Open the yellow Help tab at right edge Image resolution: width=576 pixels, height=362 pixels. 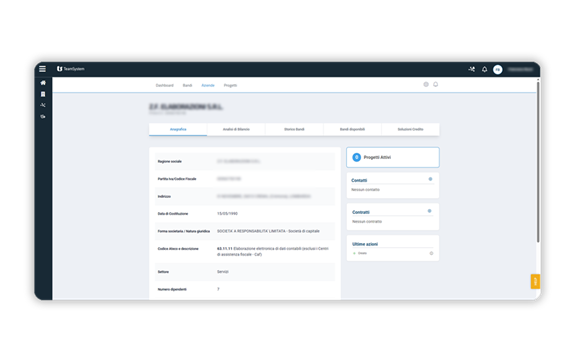point(535,282)
